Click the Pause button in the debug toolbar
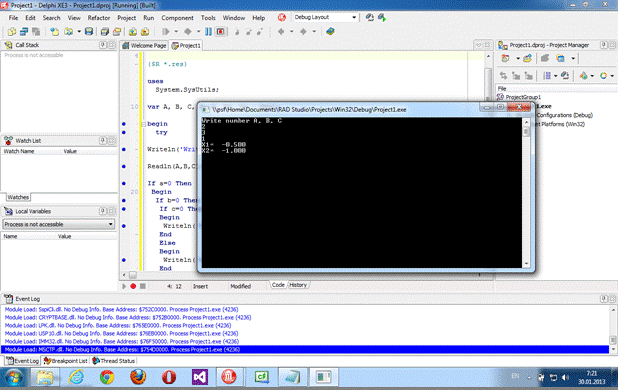 click(x=208, y=32)
